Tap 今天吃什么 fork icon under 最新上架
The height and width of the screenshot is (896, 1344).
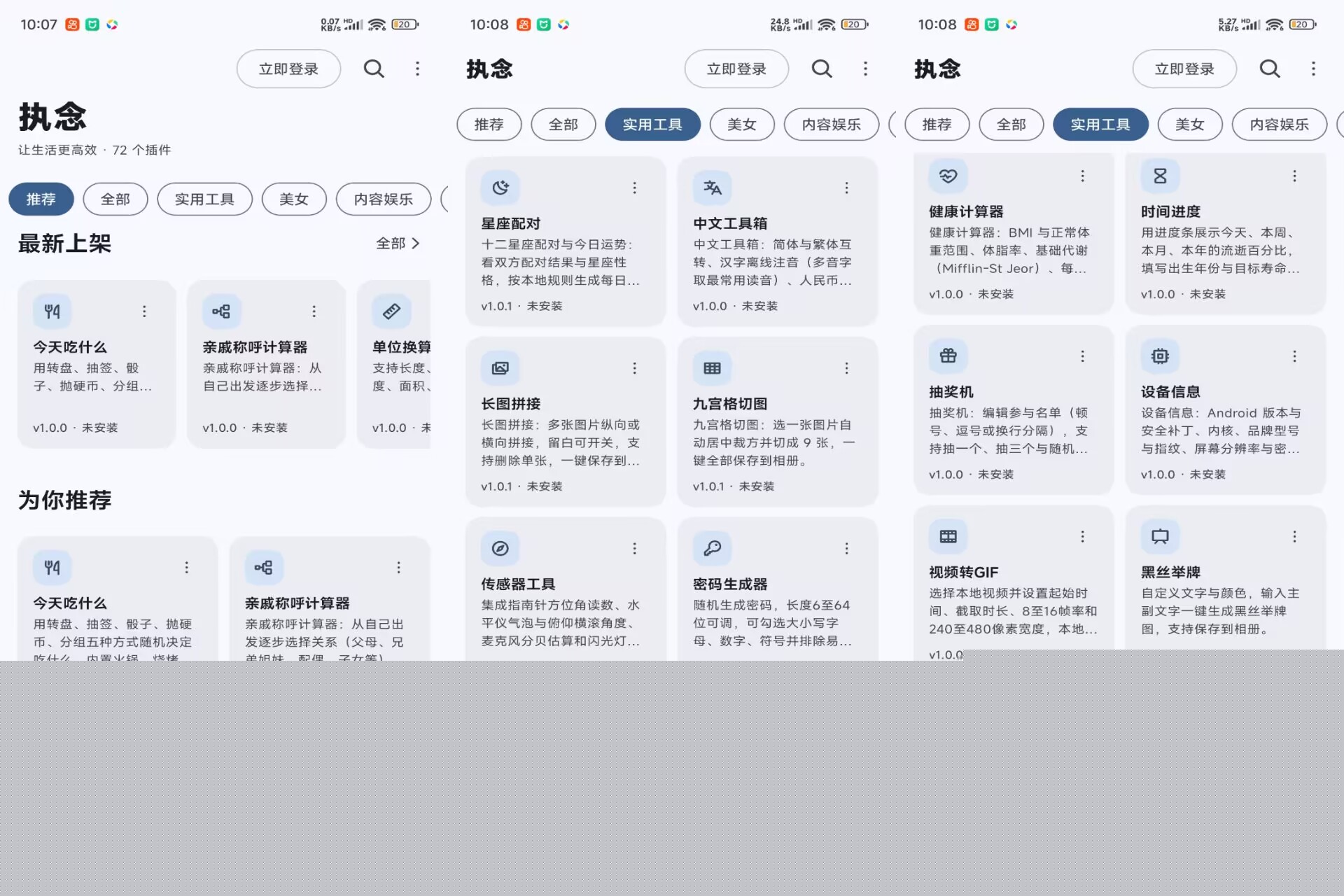(52, 311)
